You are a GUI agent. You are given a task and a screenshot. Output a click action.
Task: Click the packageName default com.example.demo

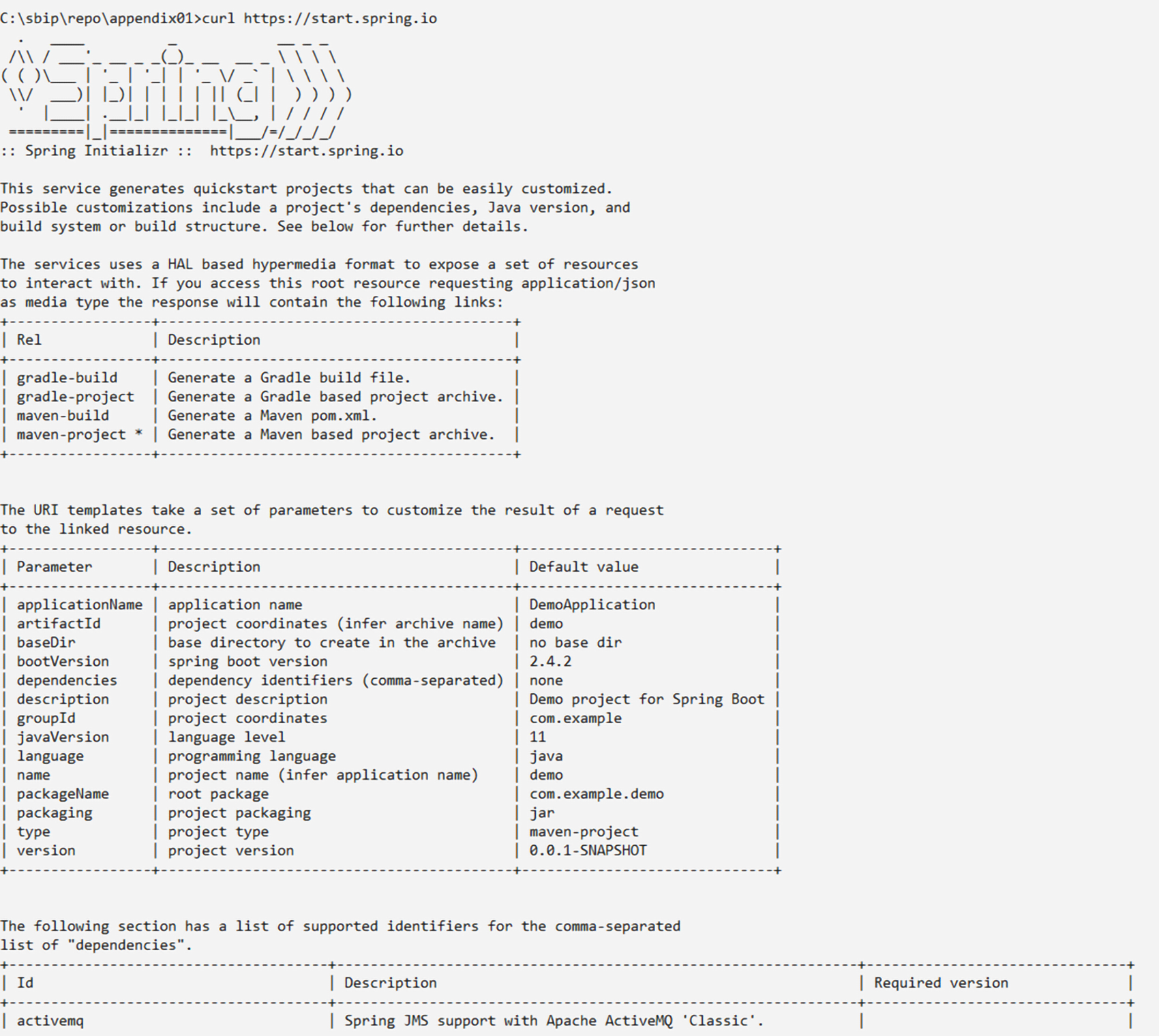597,793
